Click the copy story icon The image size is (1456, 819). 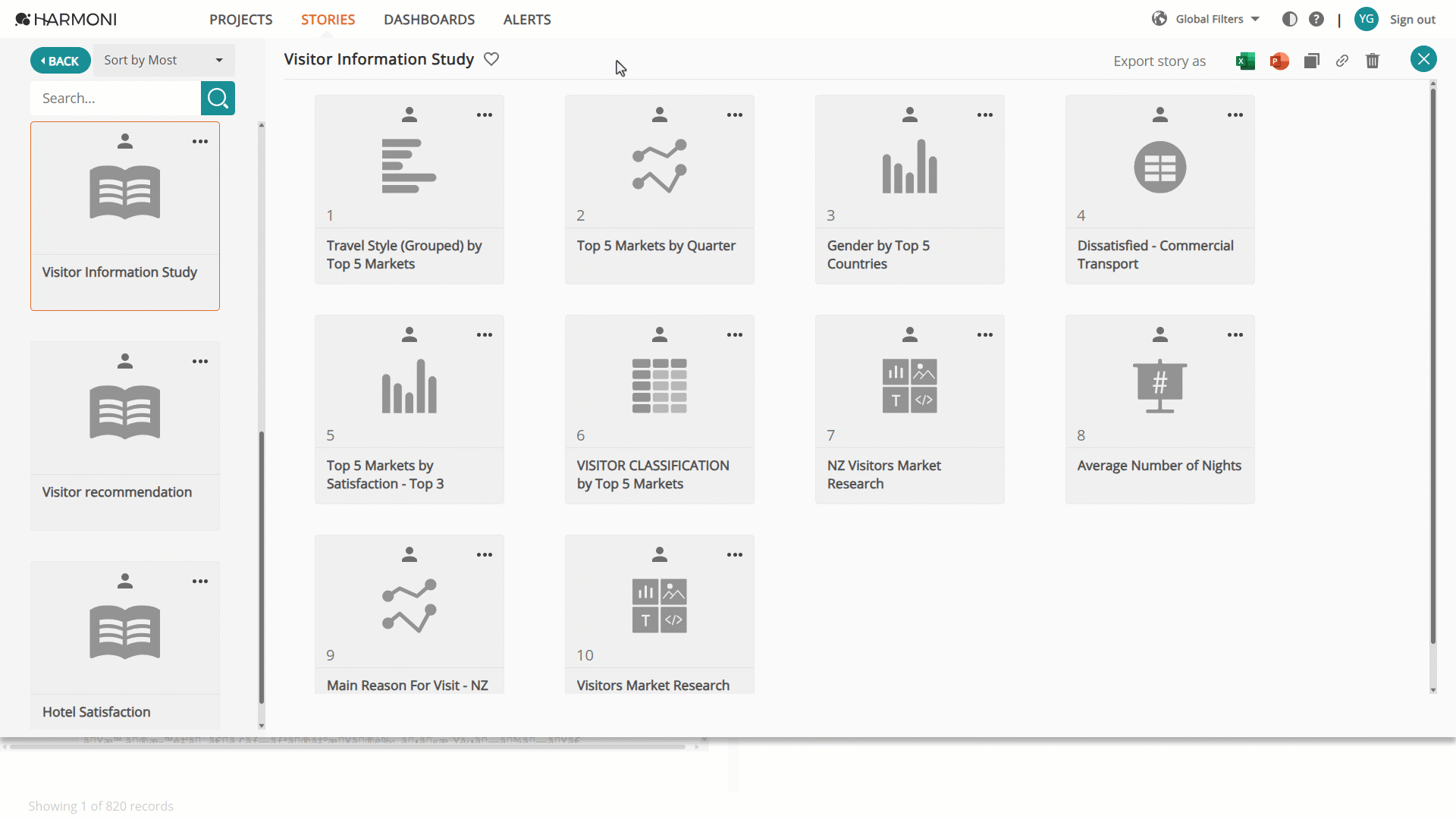[x=1312, y=61]
